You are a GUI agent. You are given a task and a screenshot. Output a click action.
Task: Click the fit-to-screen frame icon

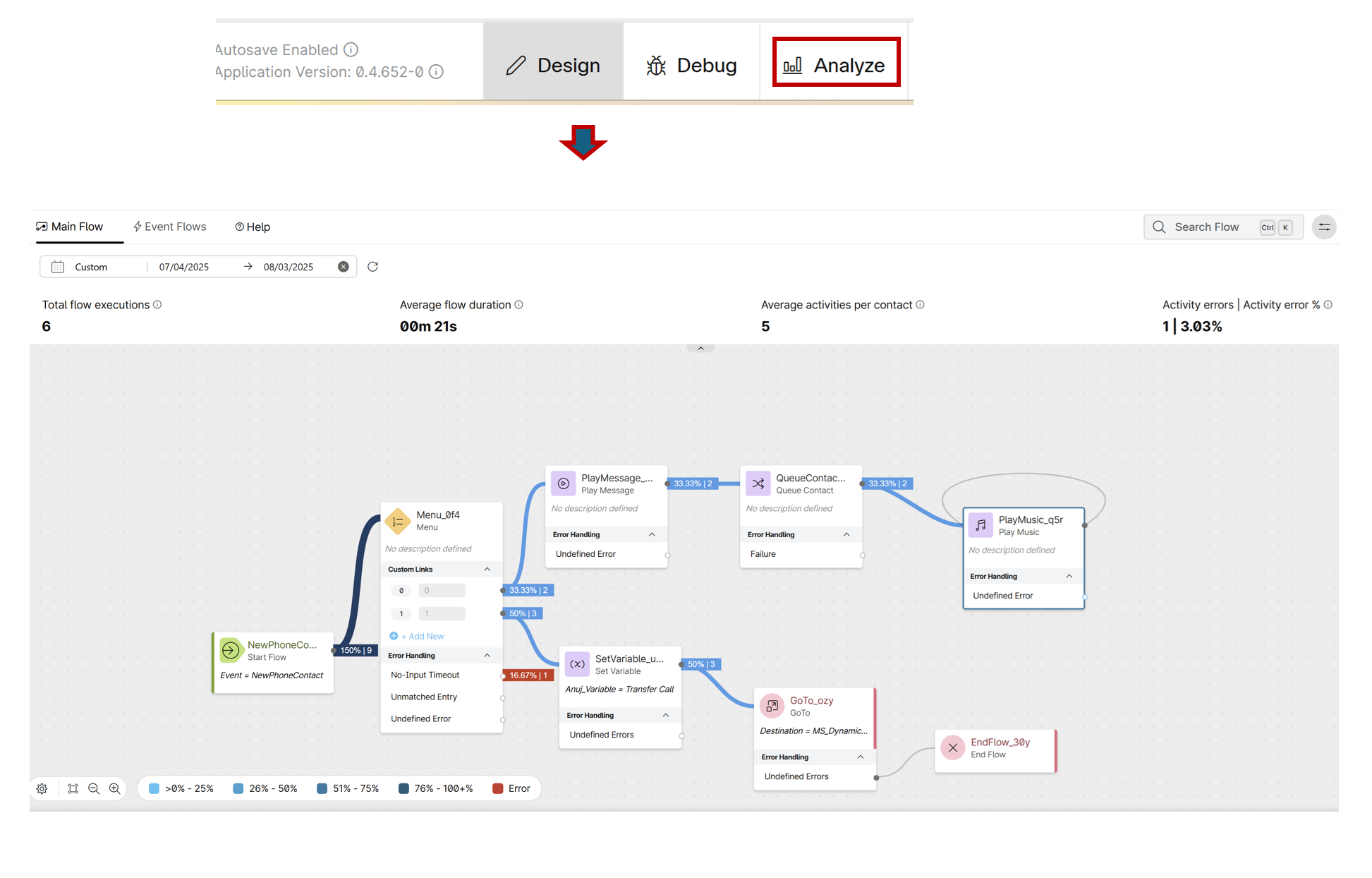point(73,788)
